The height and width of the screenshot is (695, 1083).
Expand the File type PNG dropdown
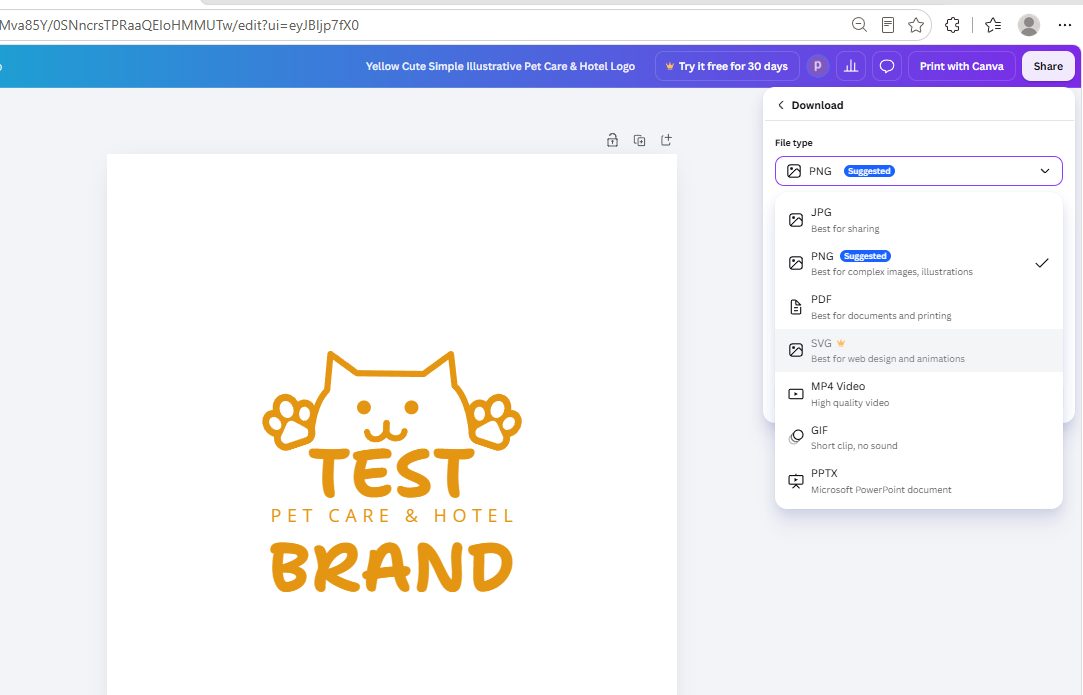tap(919, 171)
